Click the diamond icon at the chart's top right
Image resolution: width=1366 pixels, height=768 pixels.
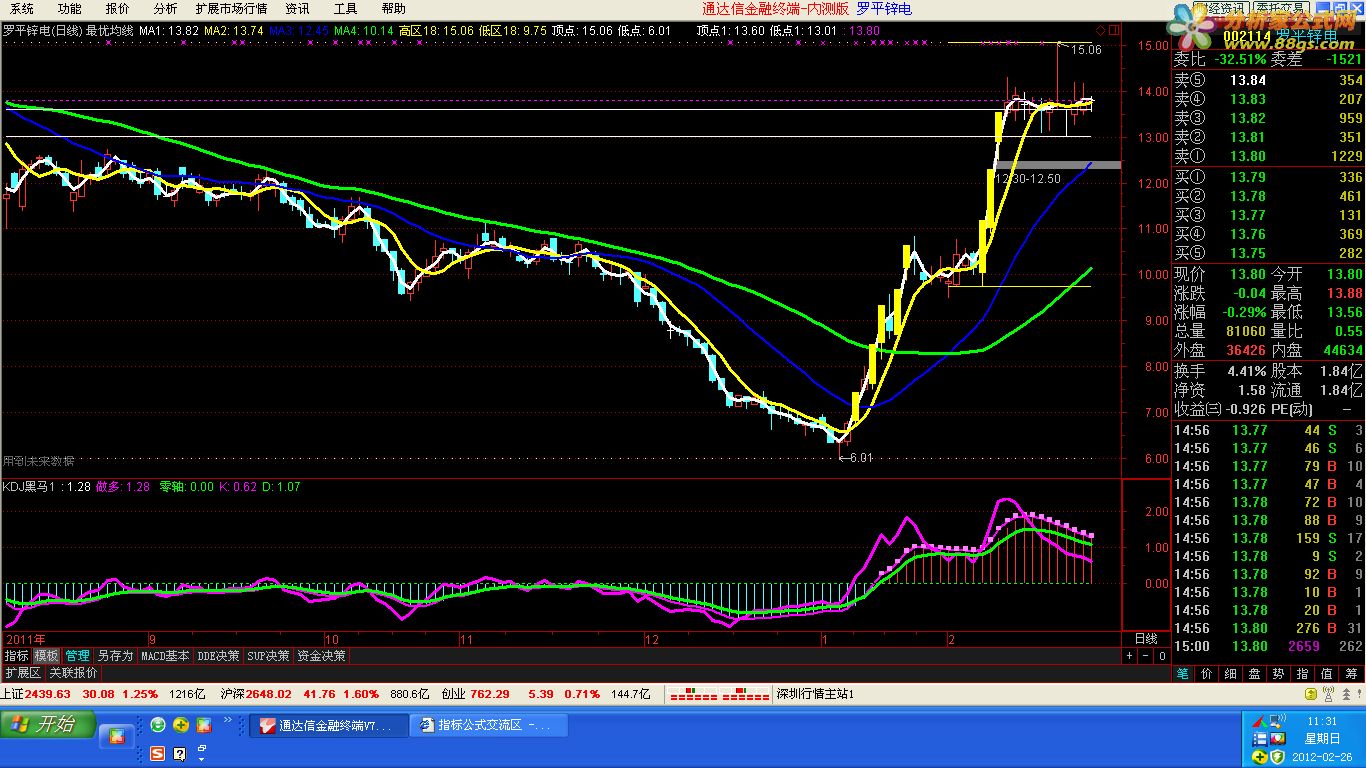[1100, 30]
